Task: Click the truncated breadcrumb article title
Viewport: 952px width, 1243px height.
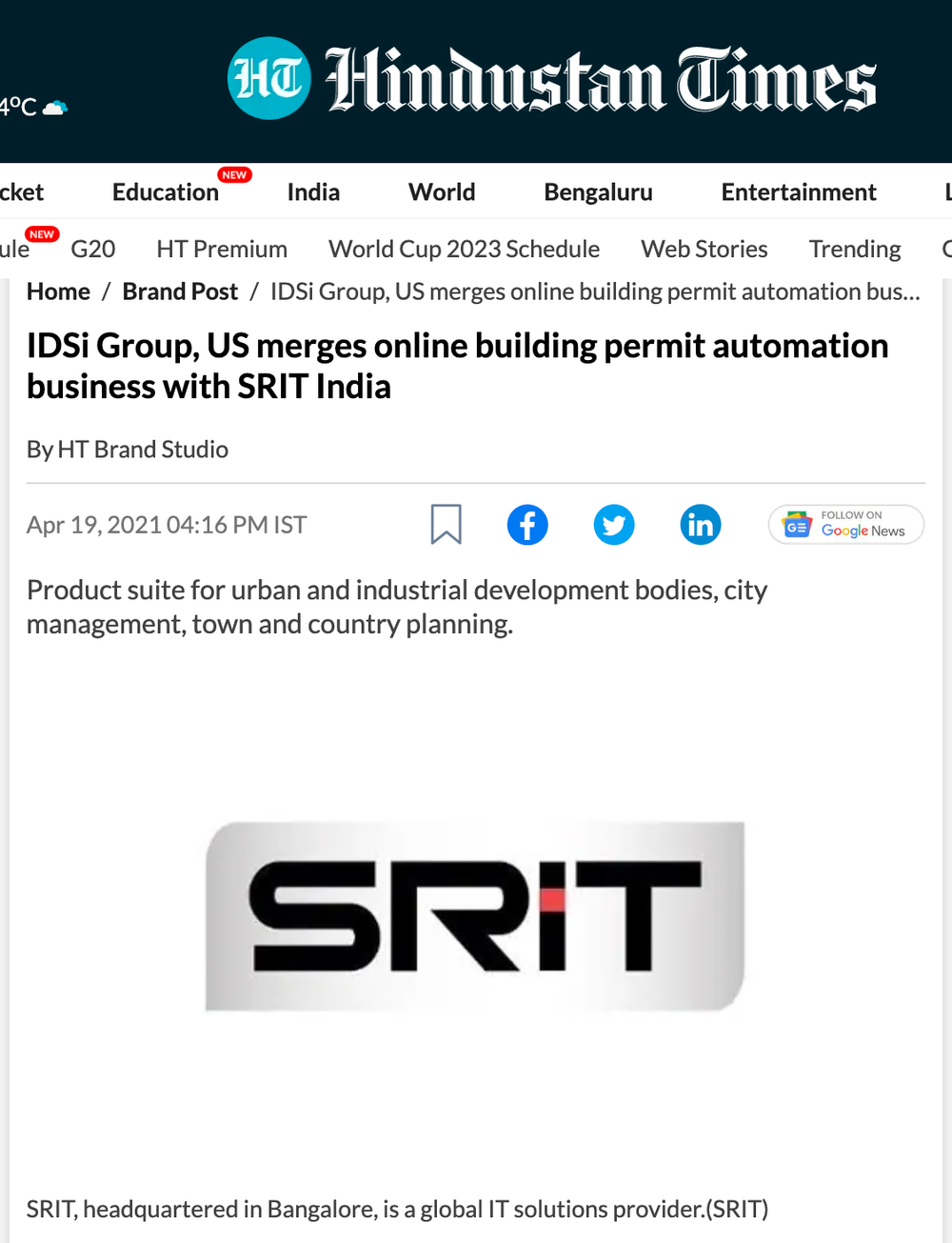Action: click(x=595, y=291)
